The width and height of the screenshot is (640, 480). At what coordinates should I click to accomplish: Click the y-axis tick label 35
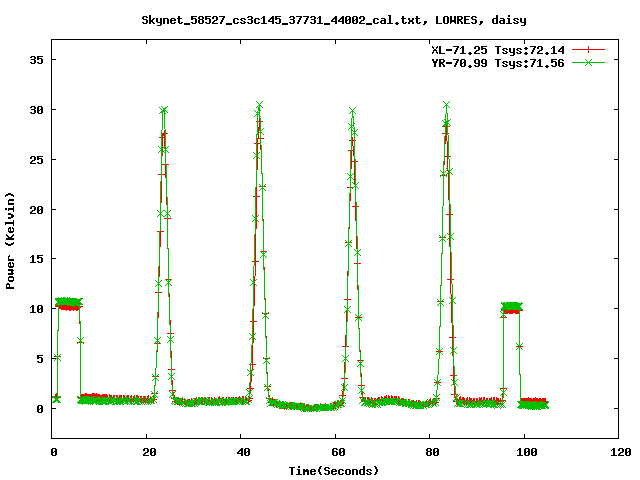point(36,60)
